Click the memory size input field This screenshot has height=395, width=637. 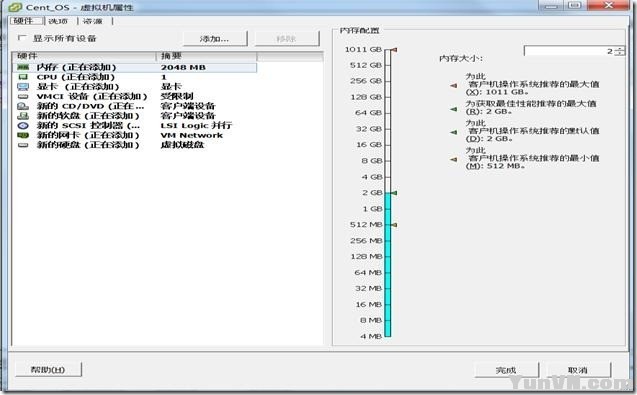569,51
